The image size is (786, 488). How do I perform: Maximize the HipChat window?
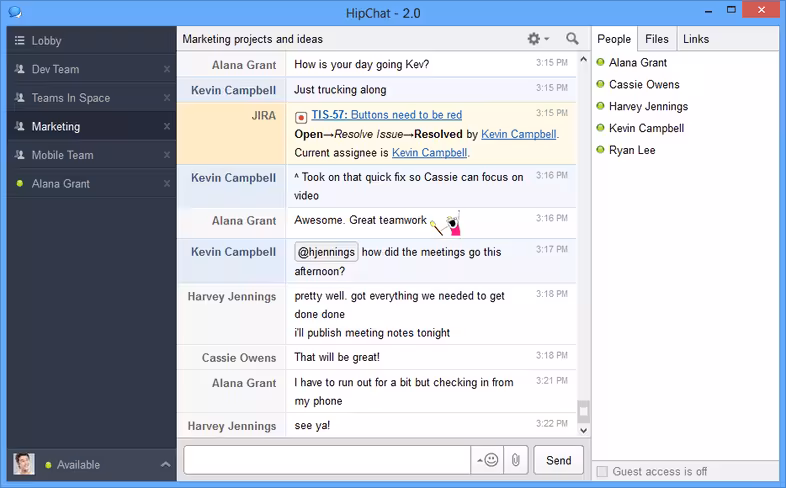[731, 10]
